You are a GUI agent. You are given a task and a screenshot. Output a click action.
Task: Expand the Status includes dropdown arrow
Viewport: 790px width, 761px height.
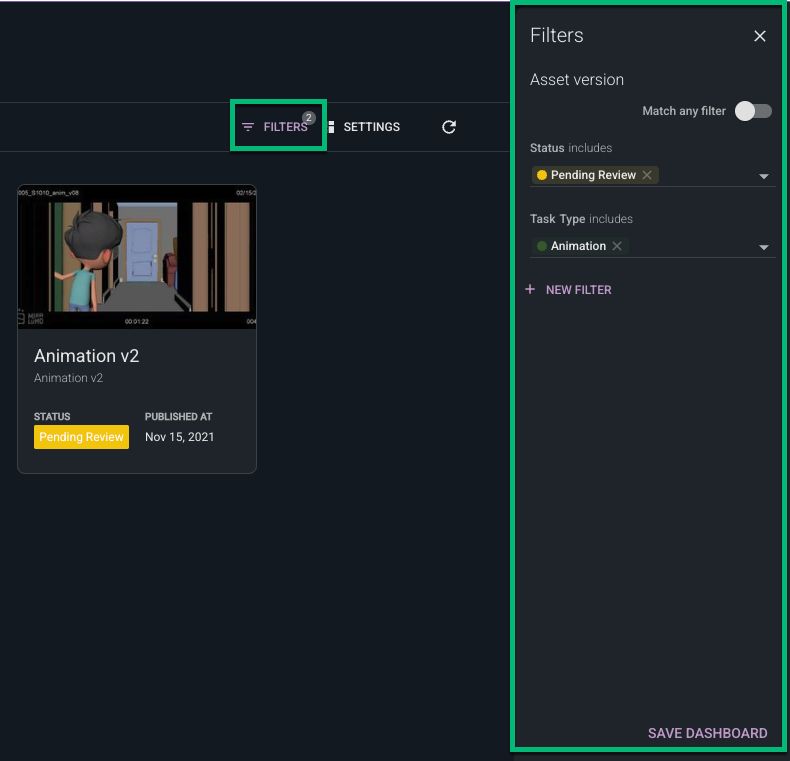(x=763, y=177)
